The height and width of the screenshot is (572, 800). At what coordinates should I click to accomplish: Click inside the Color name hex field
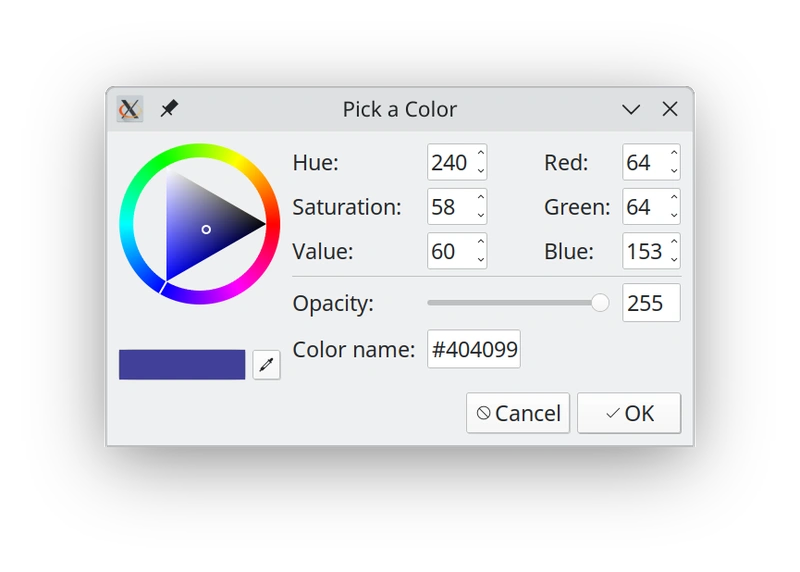point(473,350)
